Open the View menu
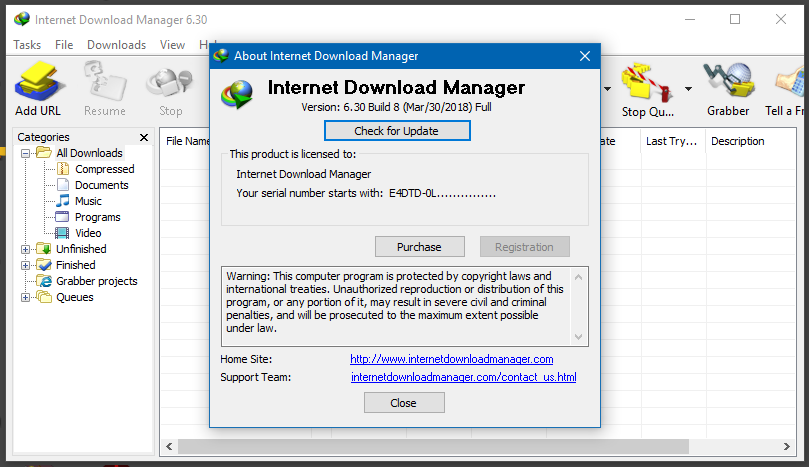The image size is (809, 467). 172,45
